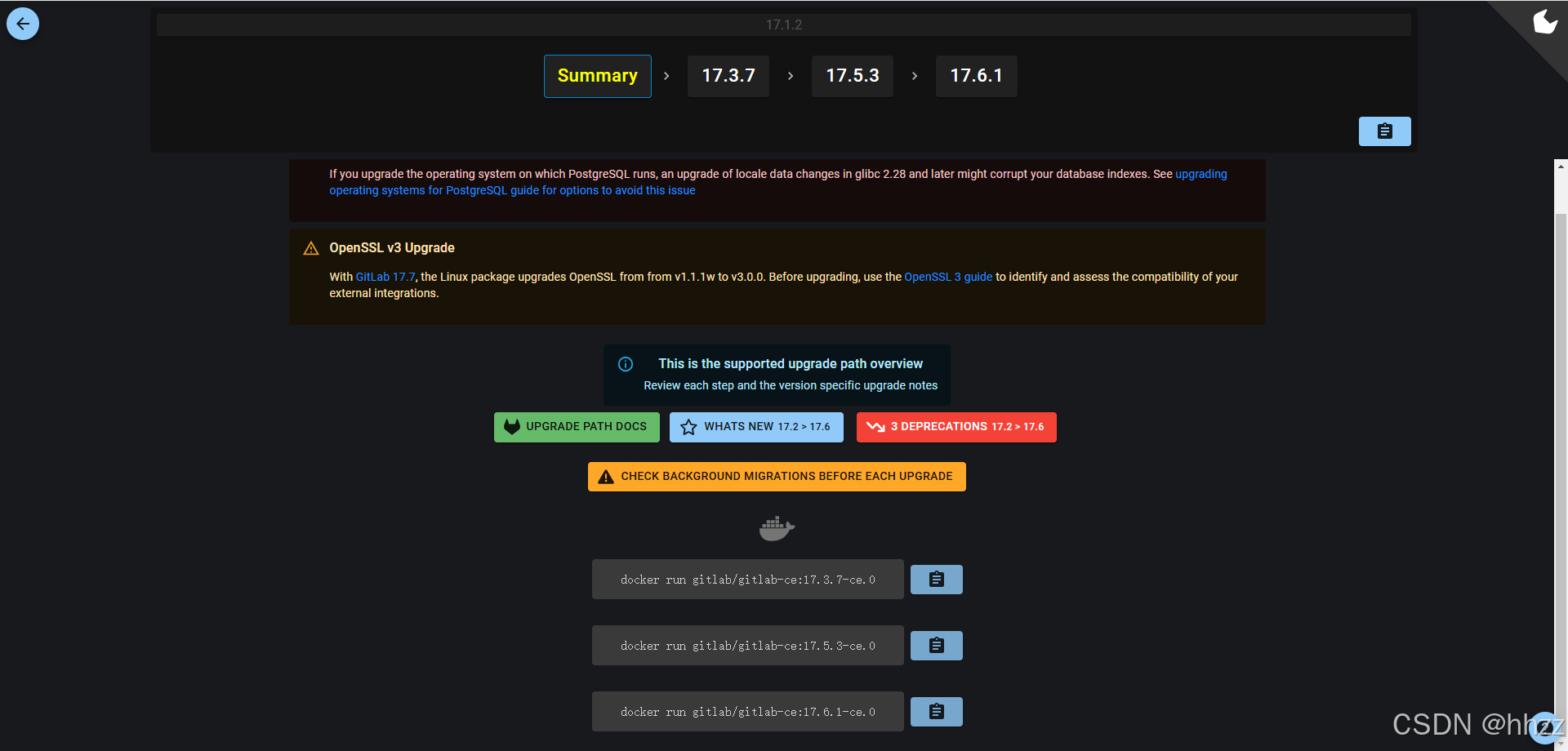Copy the 17.5.3-ce.0 docker command

pos(937,646)
